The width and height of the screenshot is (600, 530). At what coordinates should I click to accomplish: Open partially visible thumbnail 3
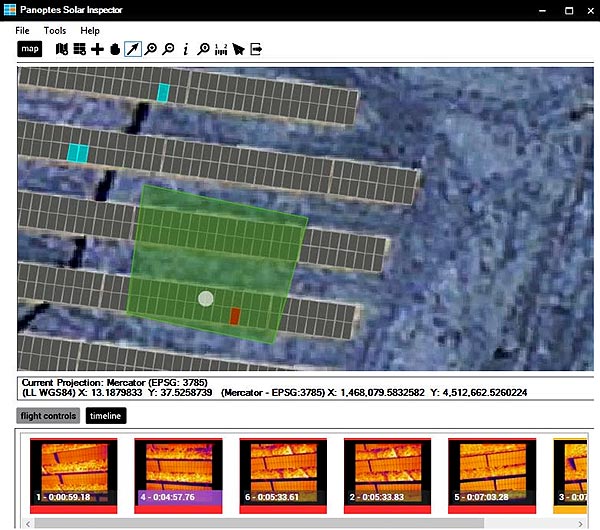[x=570, y=476]
